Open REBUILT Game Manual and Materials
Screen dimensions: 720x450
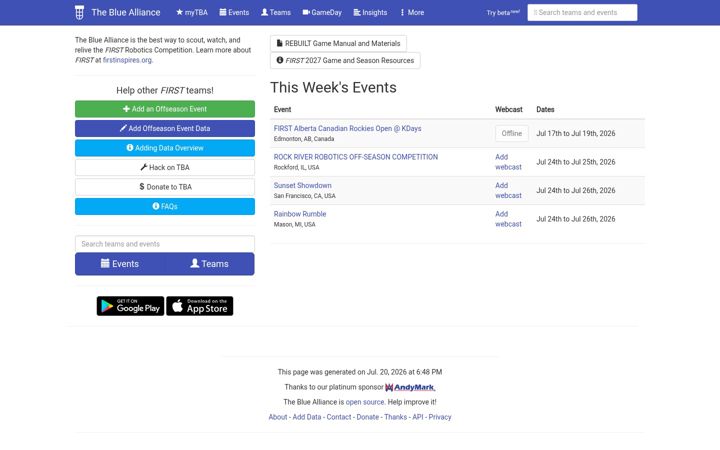point(338,44)
